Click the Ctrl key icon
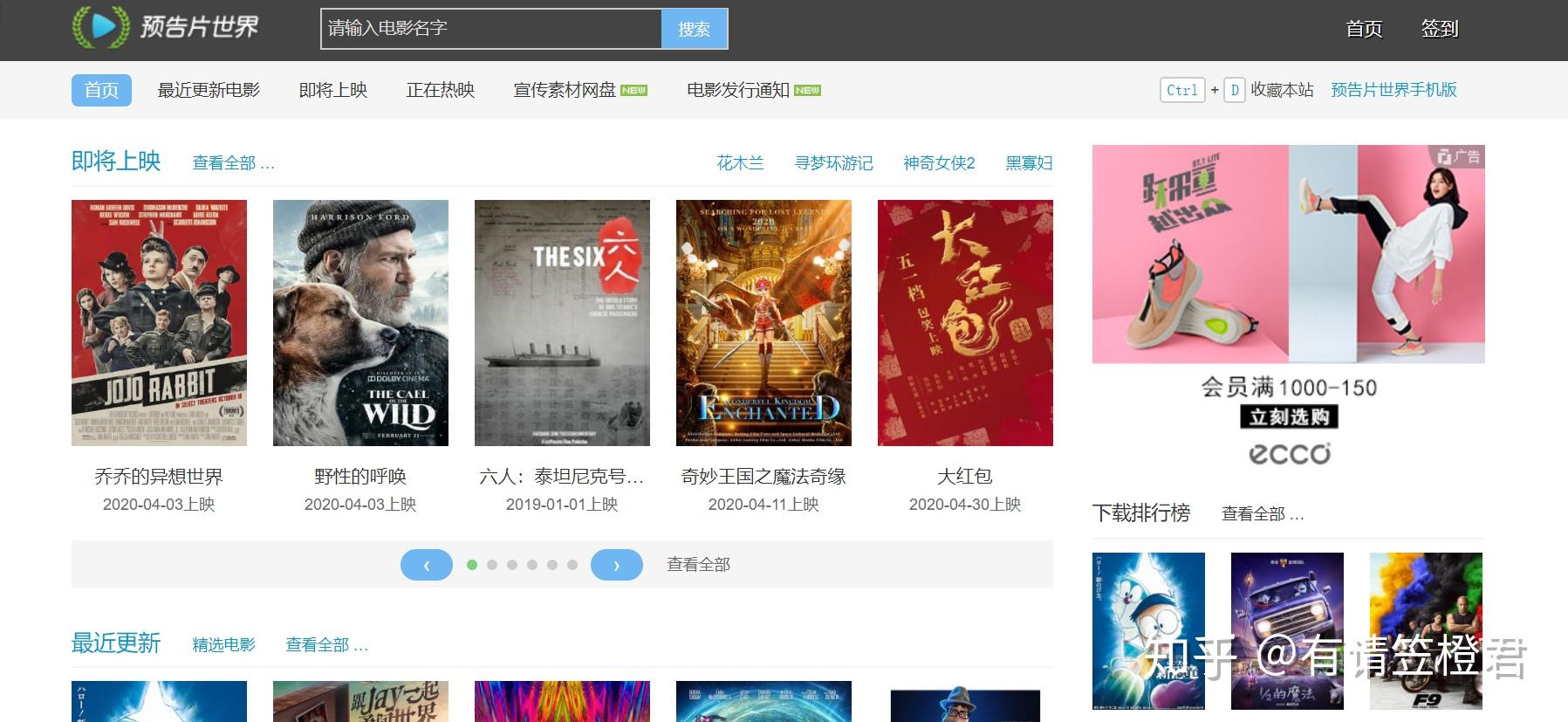This screenshot has height=722, width=1568. point(1182,90)
